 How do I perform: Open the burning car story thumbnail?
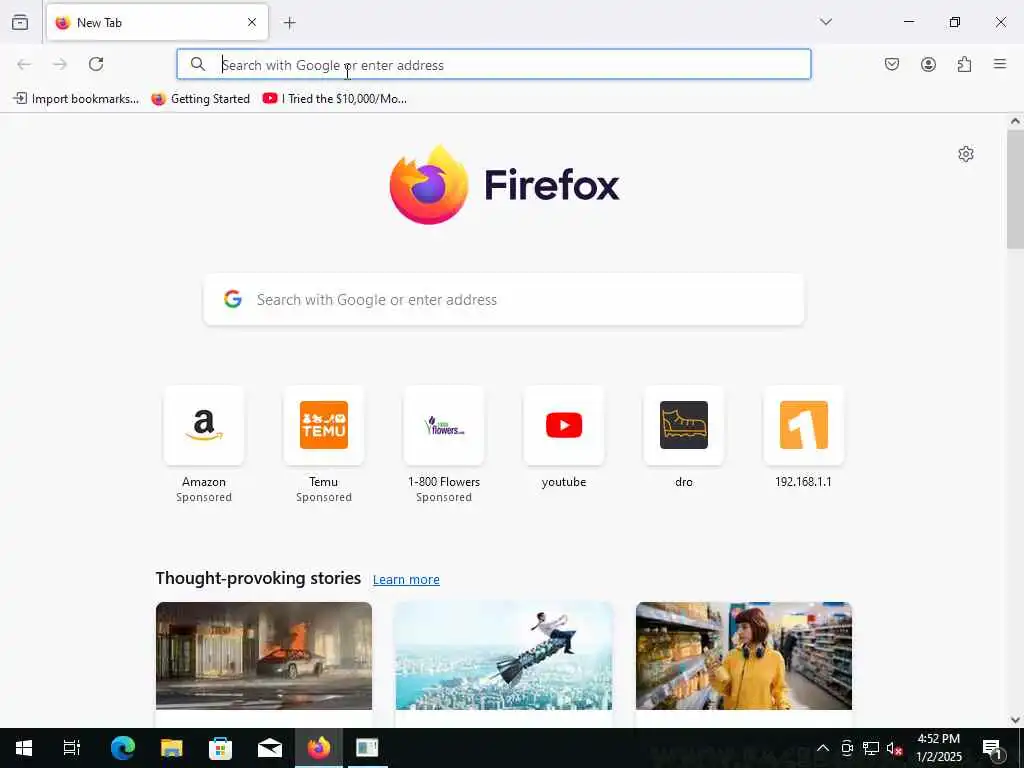click(x=264, y=656)
